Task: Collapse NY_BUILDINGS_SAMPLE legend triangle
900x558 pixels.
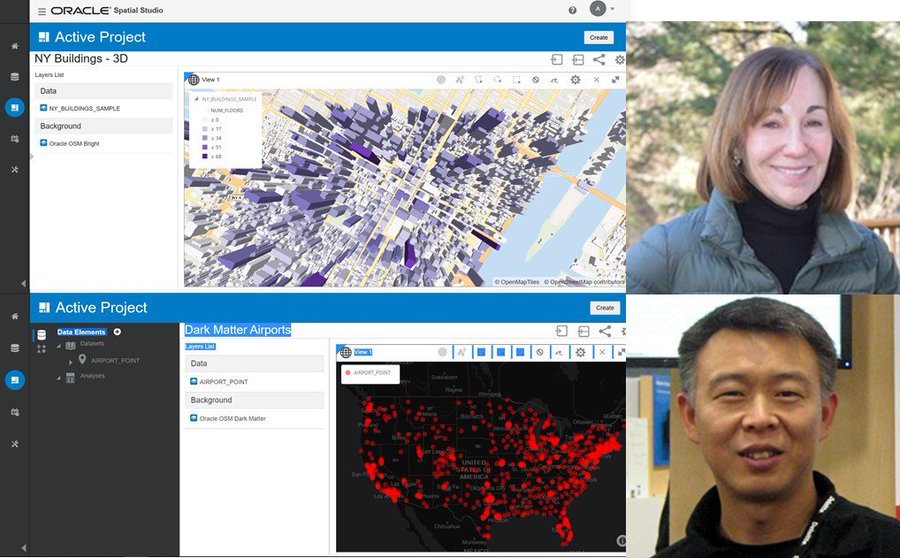Action: coord(196,99)
